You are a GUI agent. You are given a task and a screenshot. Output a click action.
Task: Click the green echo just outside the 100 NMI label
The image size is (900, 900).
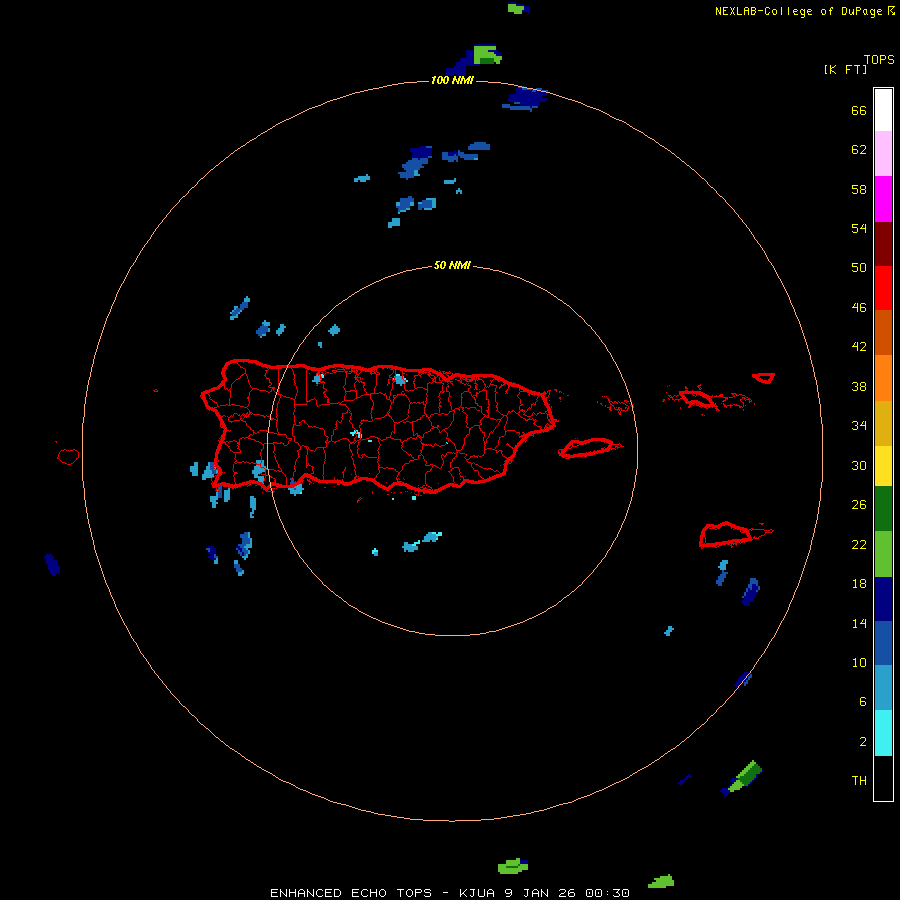tap(487, 55)
